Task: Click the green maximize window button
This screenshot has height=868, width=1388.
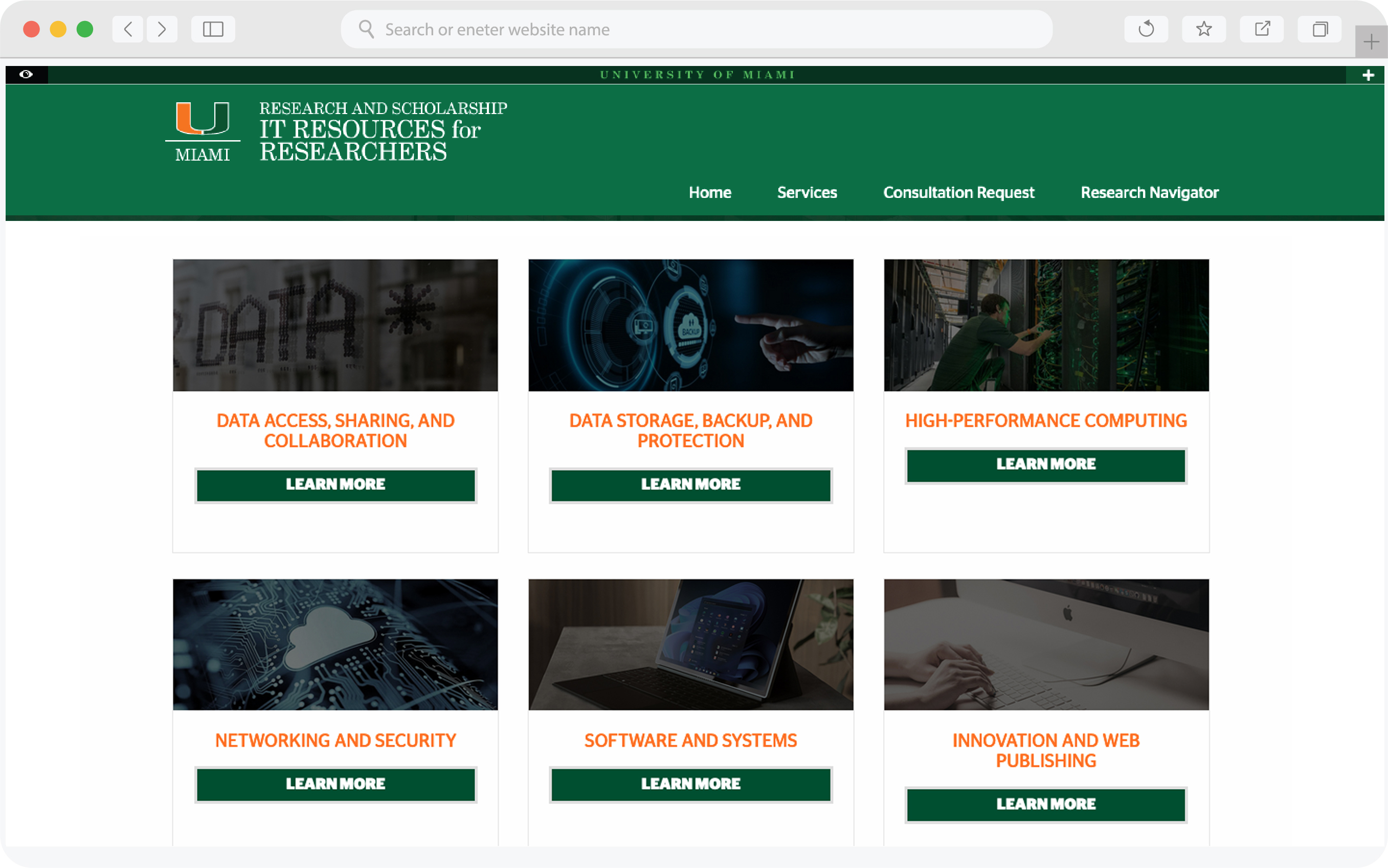Action: tap(85, 29)
